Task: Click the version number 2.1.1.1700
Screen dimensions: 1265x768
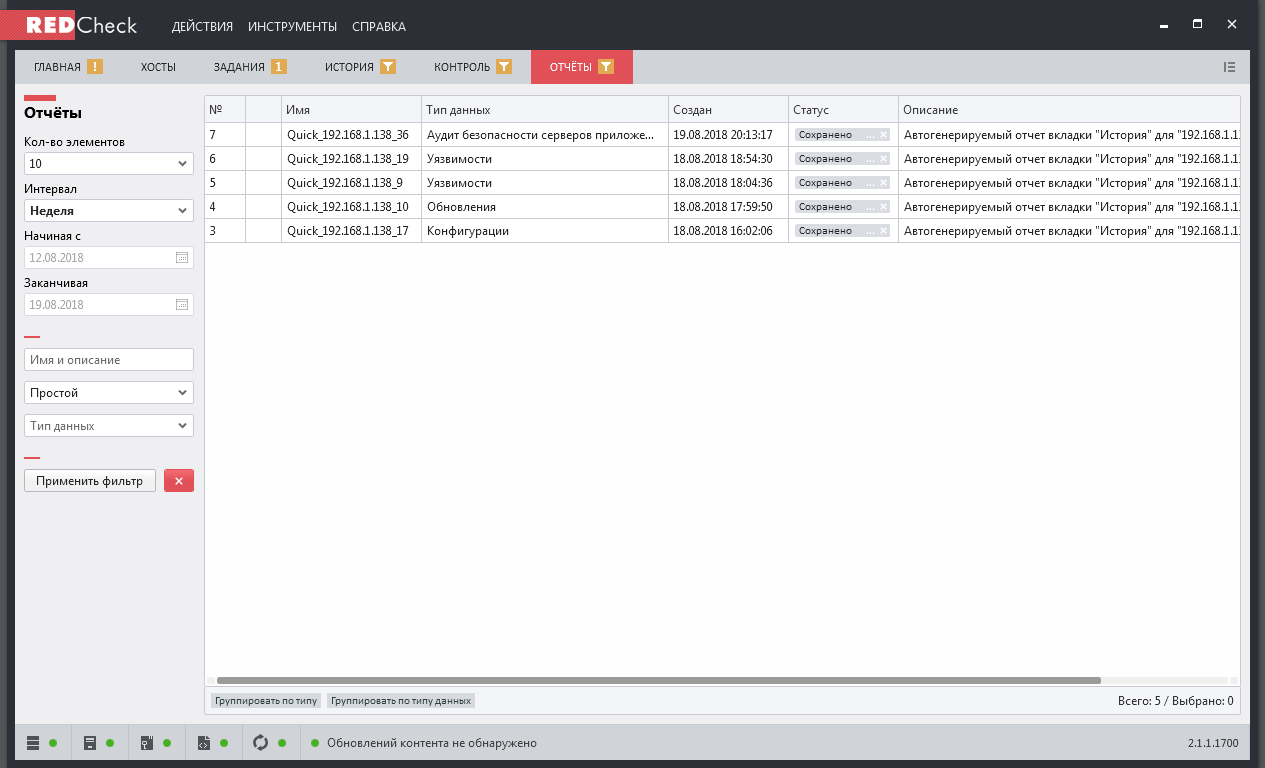Action: [1212, 744]
